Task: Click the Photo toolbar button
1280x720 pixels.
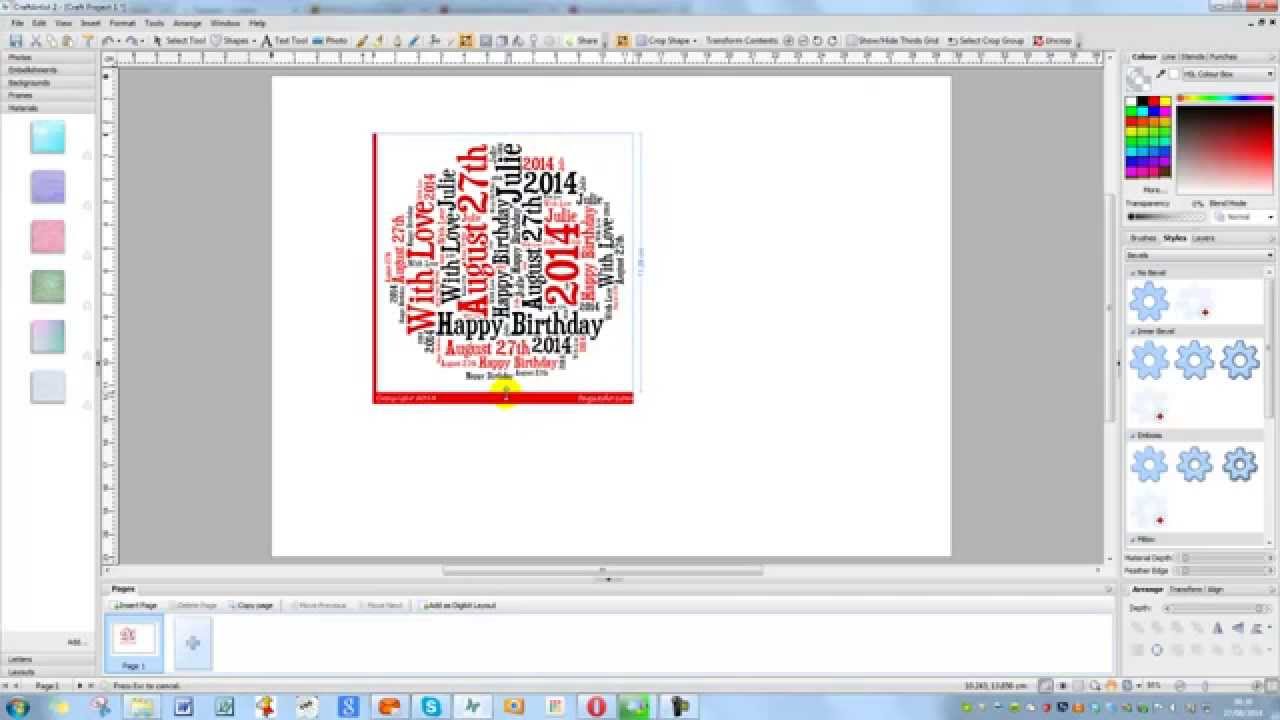Action: (330, 41)
